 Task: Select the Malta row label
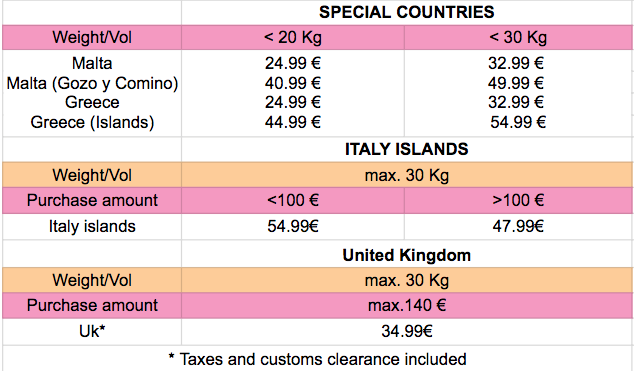92,63
